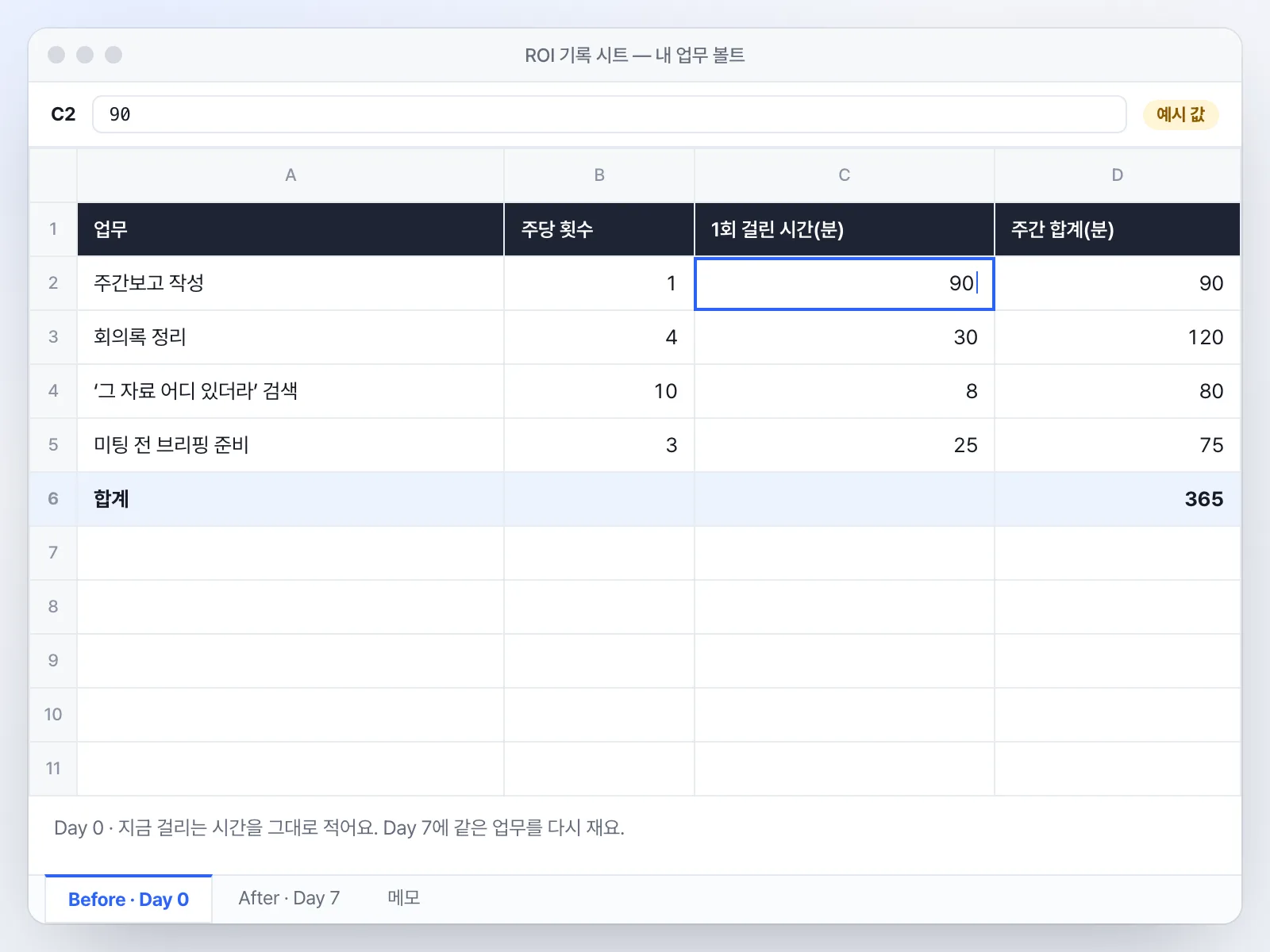The height and width of the screenshot is (952, 1270).
Task: Select row 6 header number
Action: pyautogui.click(x=53, y=499)
